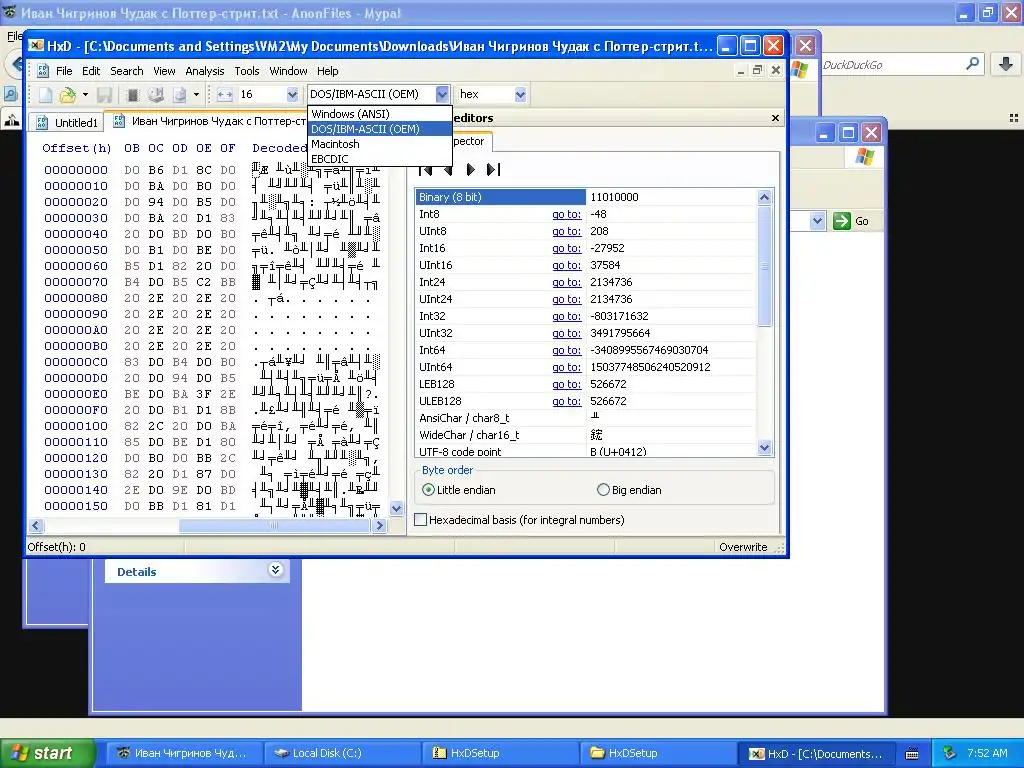Click the grayed save disk icon
Viewport: 1024px width, 768px height.
click(x=104, y=95)
